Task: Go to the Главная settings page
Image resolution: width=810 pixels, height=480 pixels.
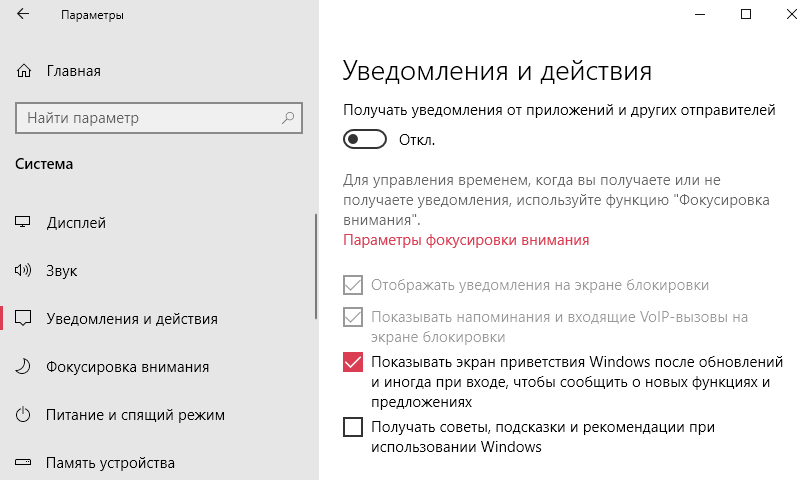Action: click(x=73, y=72)
